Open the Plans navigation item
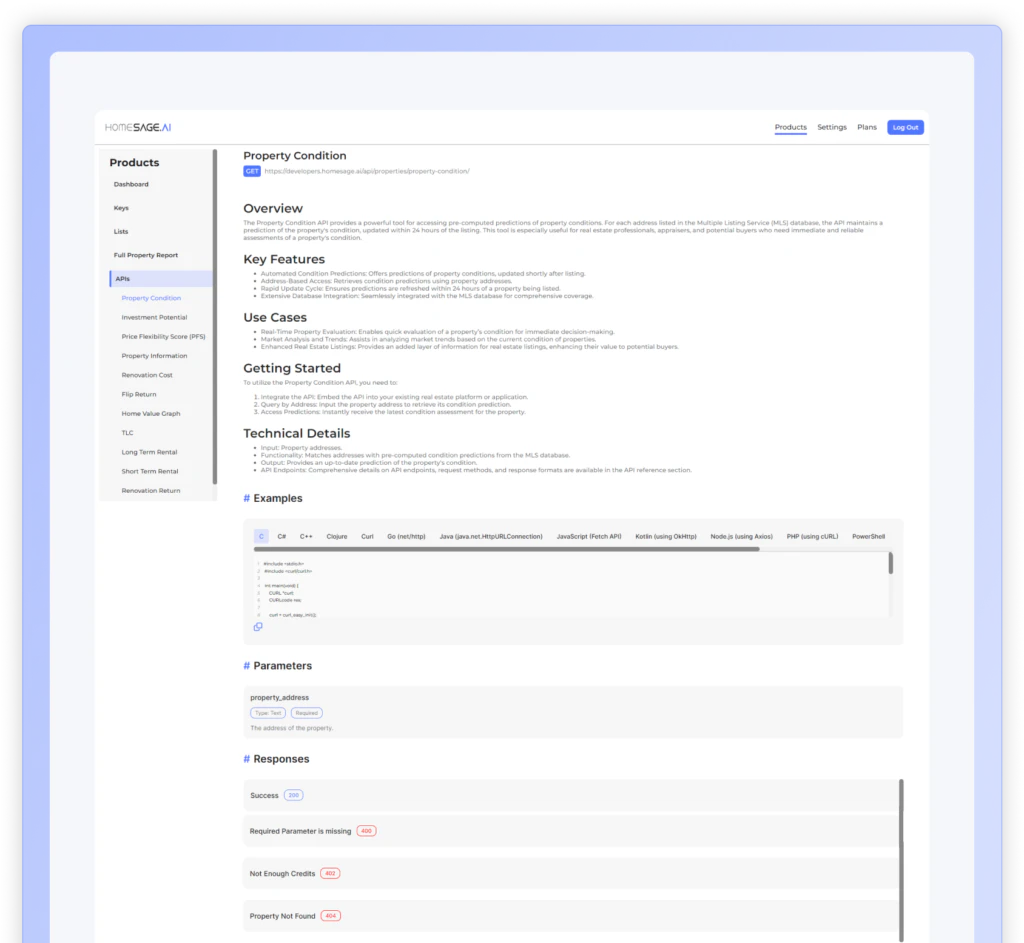 pyautogui.click(x=866, y=127)
